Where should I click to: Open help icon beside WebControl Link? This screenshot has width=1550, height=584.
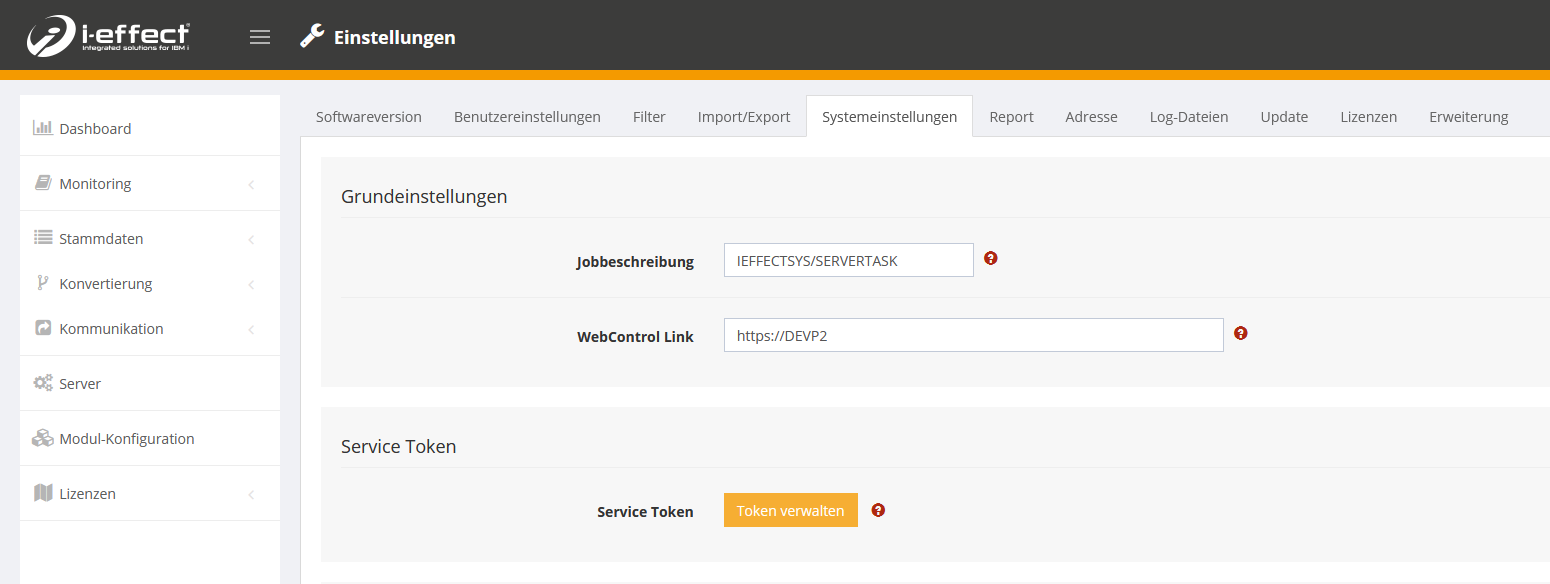click(1241, 333)
